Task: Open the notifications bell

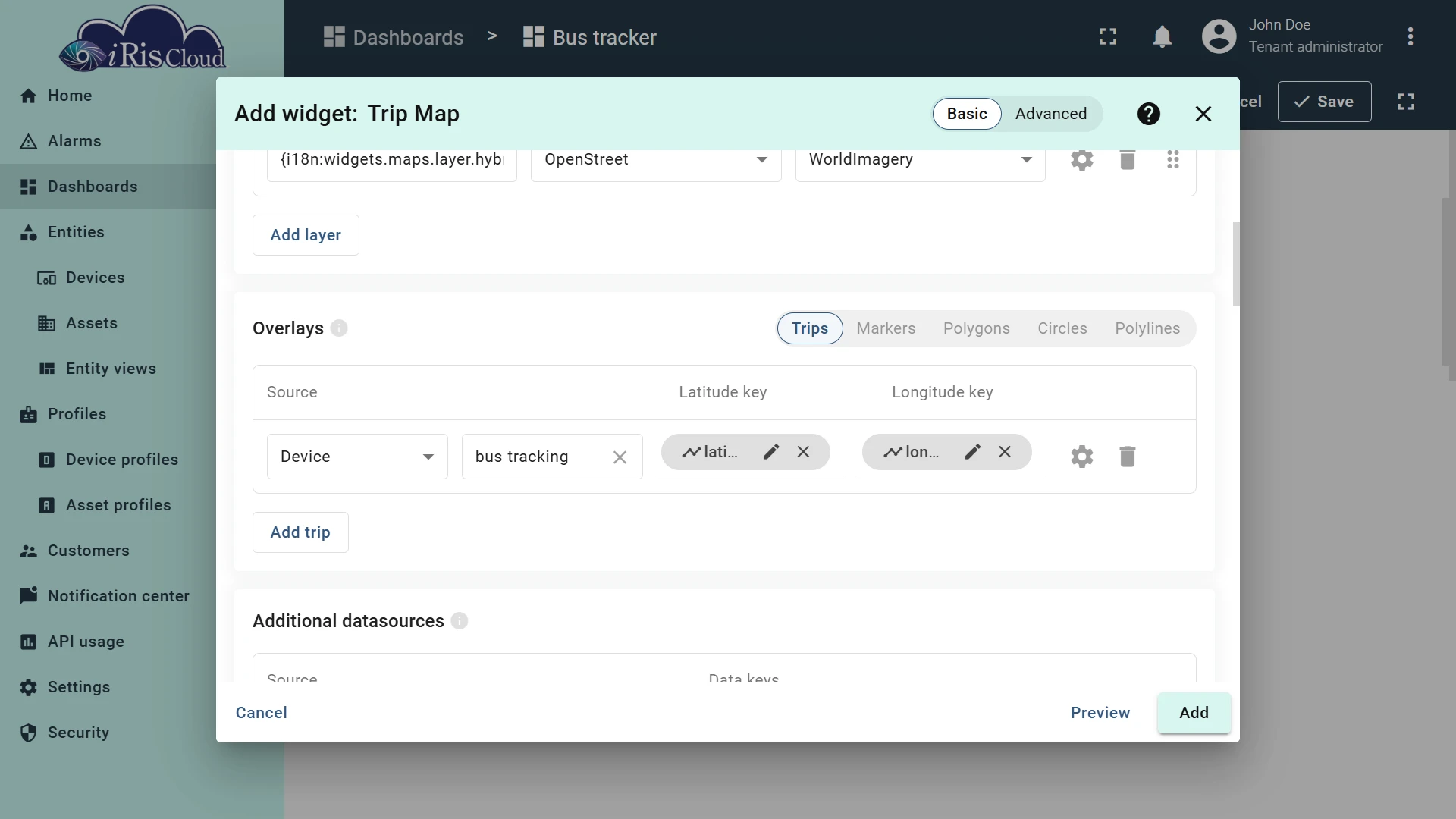Action: (x=1163, y=36)
